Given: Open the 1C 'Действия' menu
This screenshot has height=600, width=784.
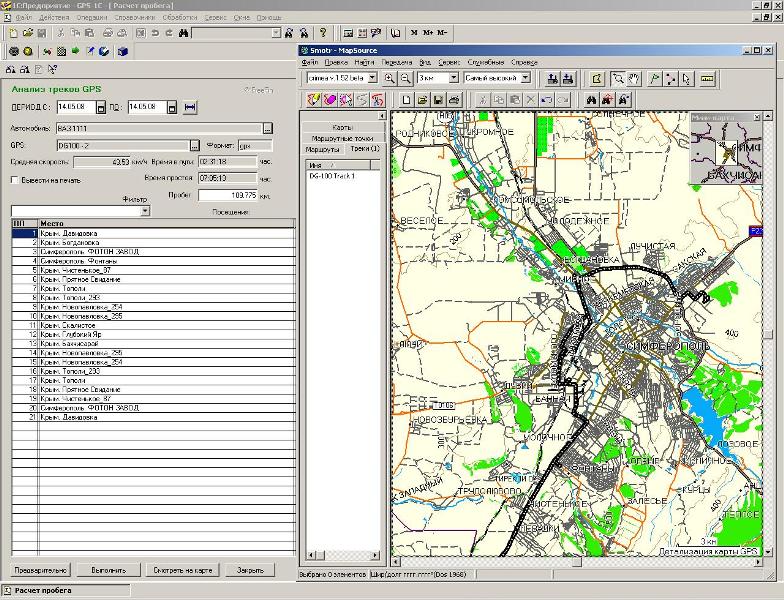Looking at the screenshot, I should point(54,18).
